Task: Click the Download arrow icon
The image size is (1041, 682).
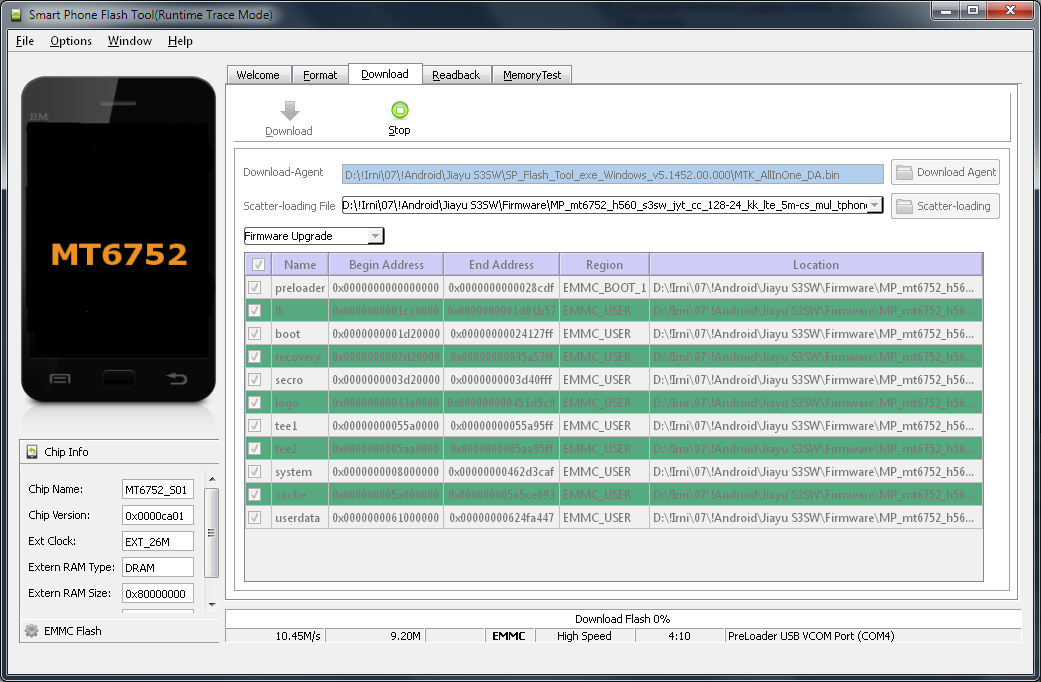Action: coord(289,110)
